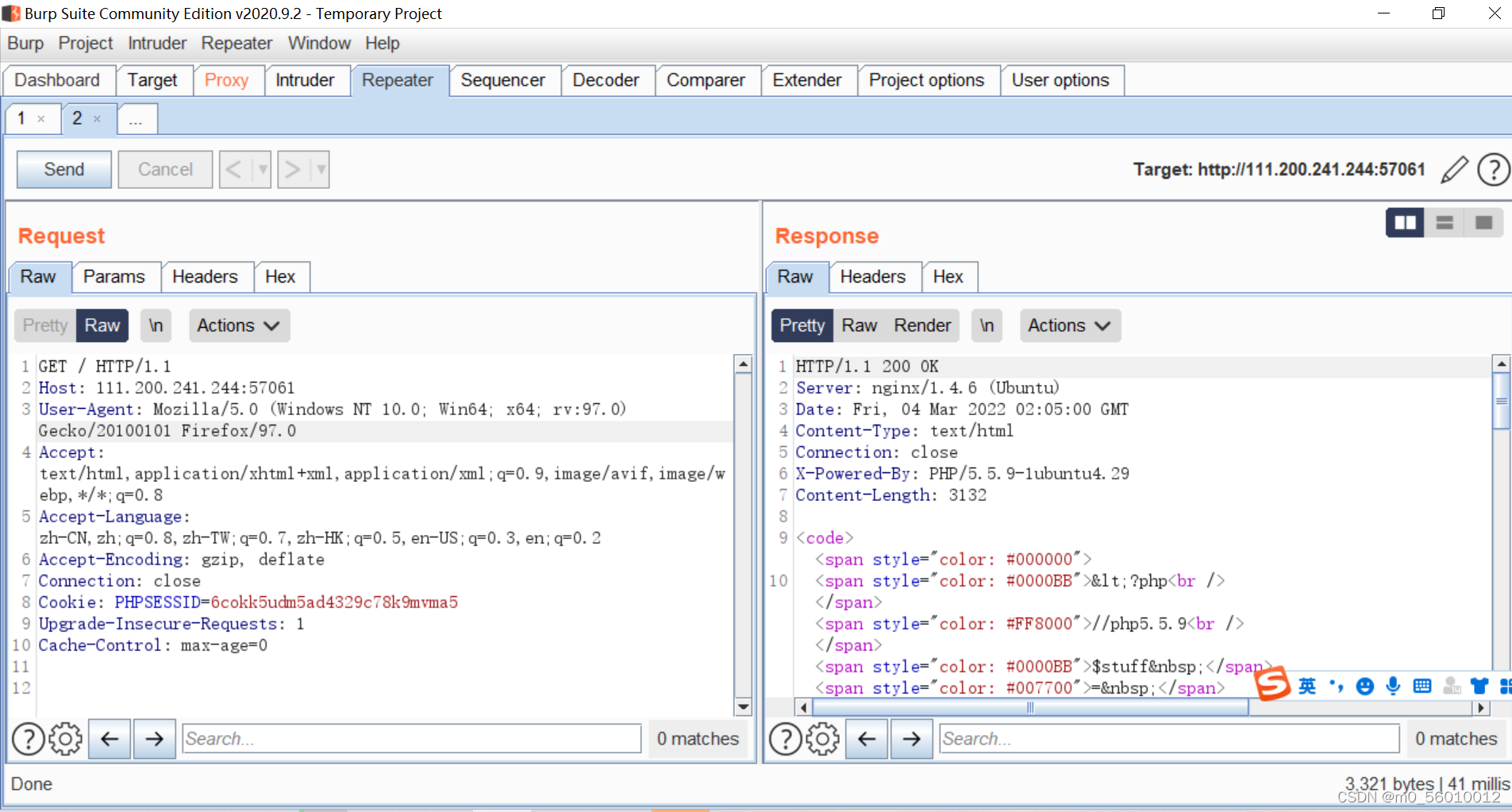Click Sogou input method S icon
The height and width of the screenshot is (812, 1512).
[x=1272, y=683]
